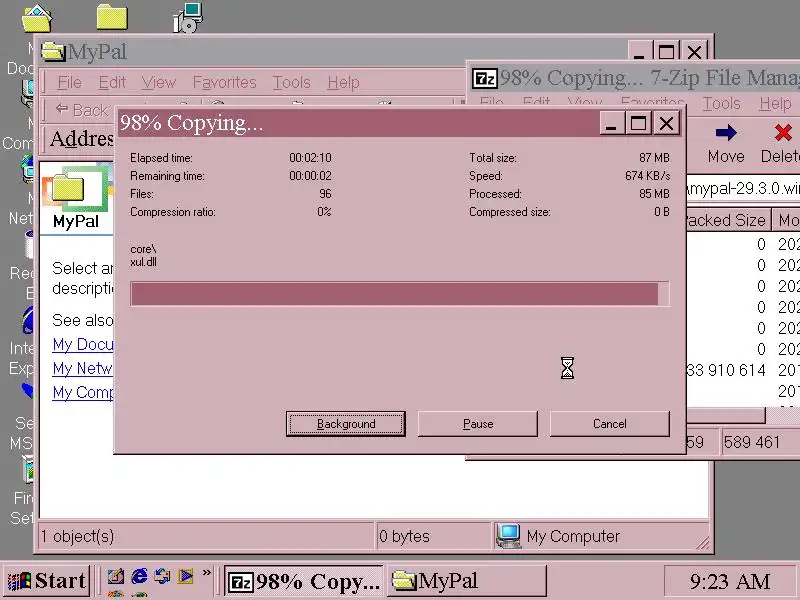Click the copying progress bar

tap(399, 294)
